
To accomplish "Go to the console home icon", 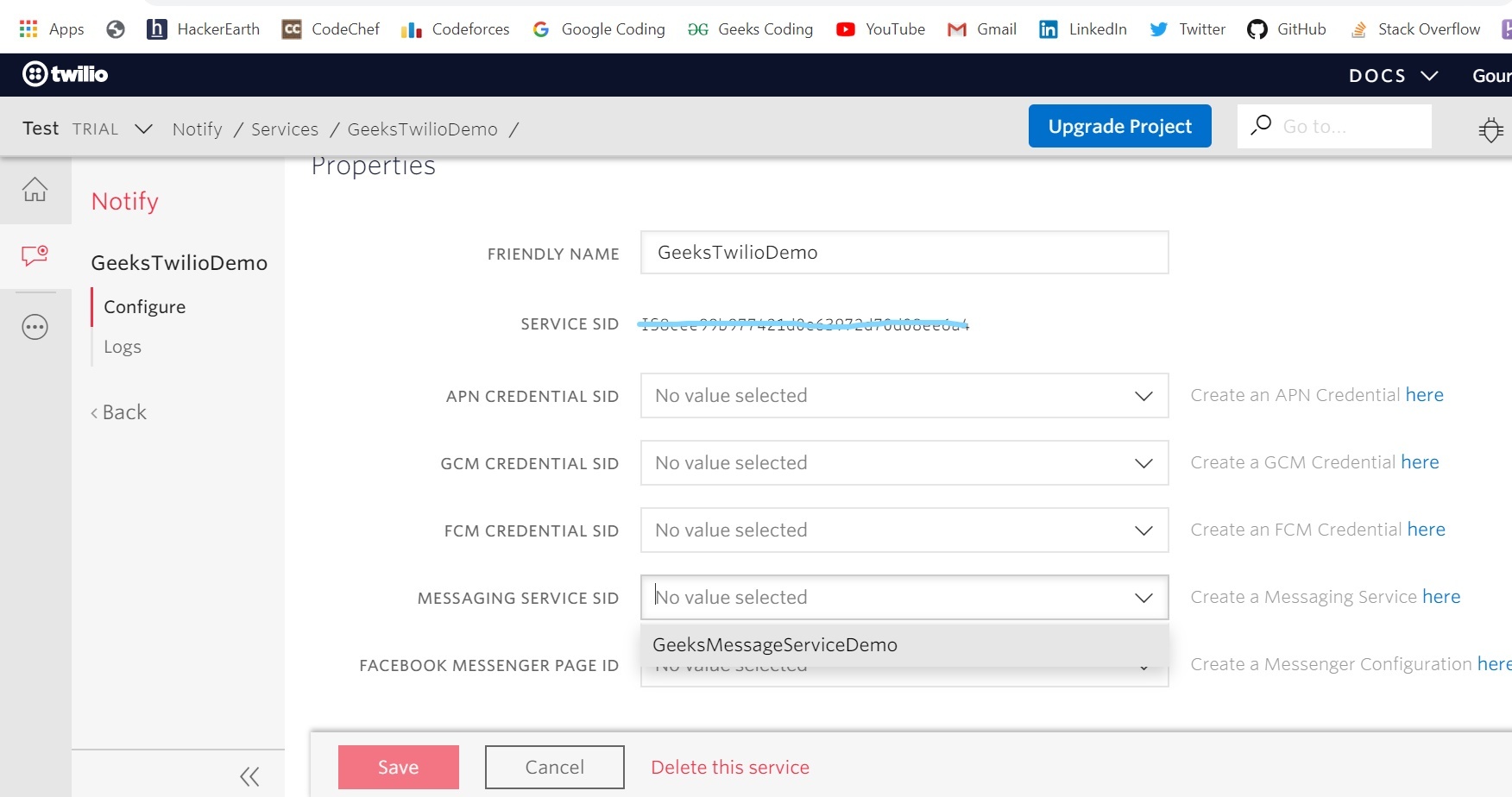I will pos(35,189).
